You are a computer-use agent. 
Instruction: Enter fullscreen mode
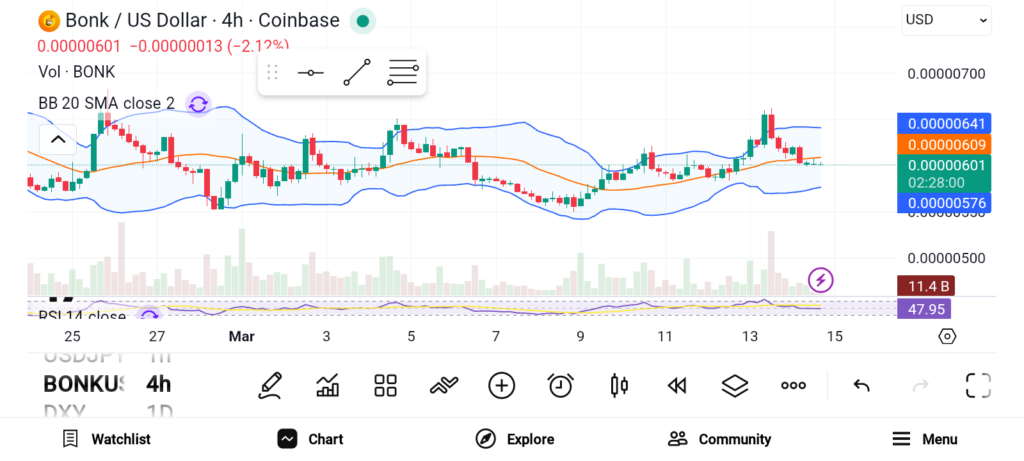pos(978,385)
